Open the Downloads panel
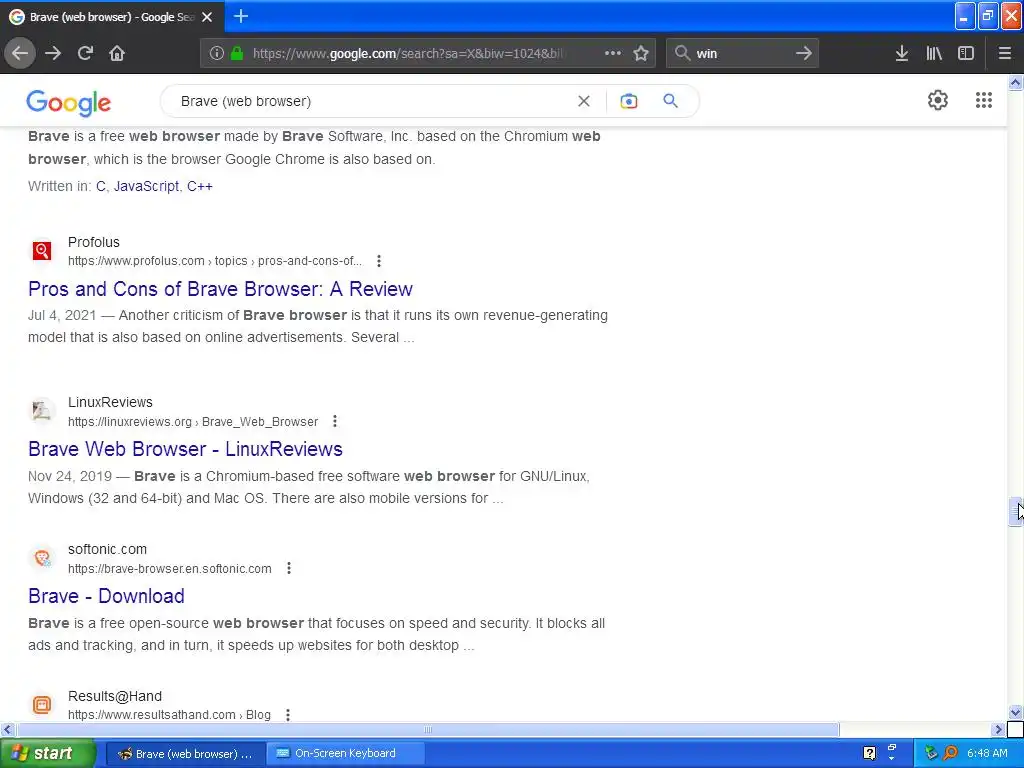This screenshot has width=1024, height=768. pos(902,53)
